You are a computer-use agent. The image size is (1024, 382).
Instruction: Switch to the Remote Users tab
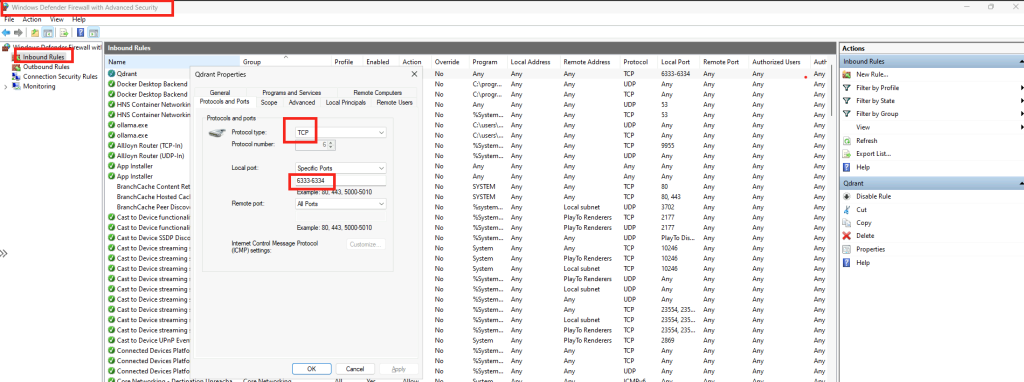point(394,103)
